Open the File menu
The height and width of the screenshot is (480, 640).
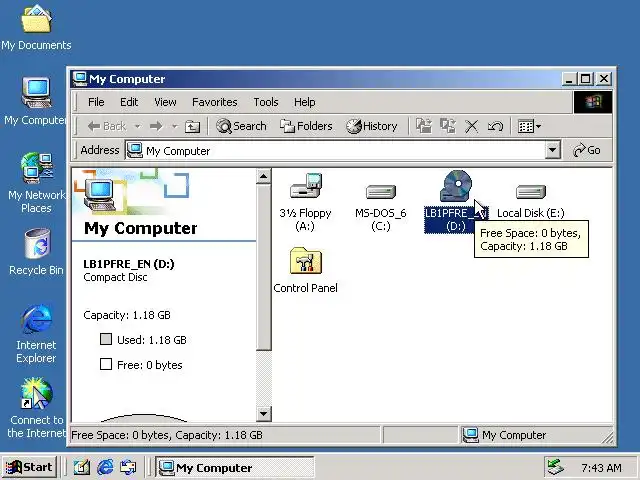point(96,102)
